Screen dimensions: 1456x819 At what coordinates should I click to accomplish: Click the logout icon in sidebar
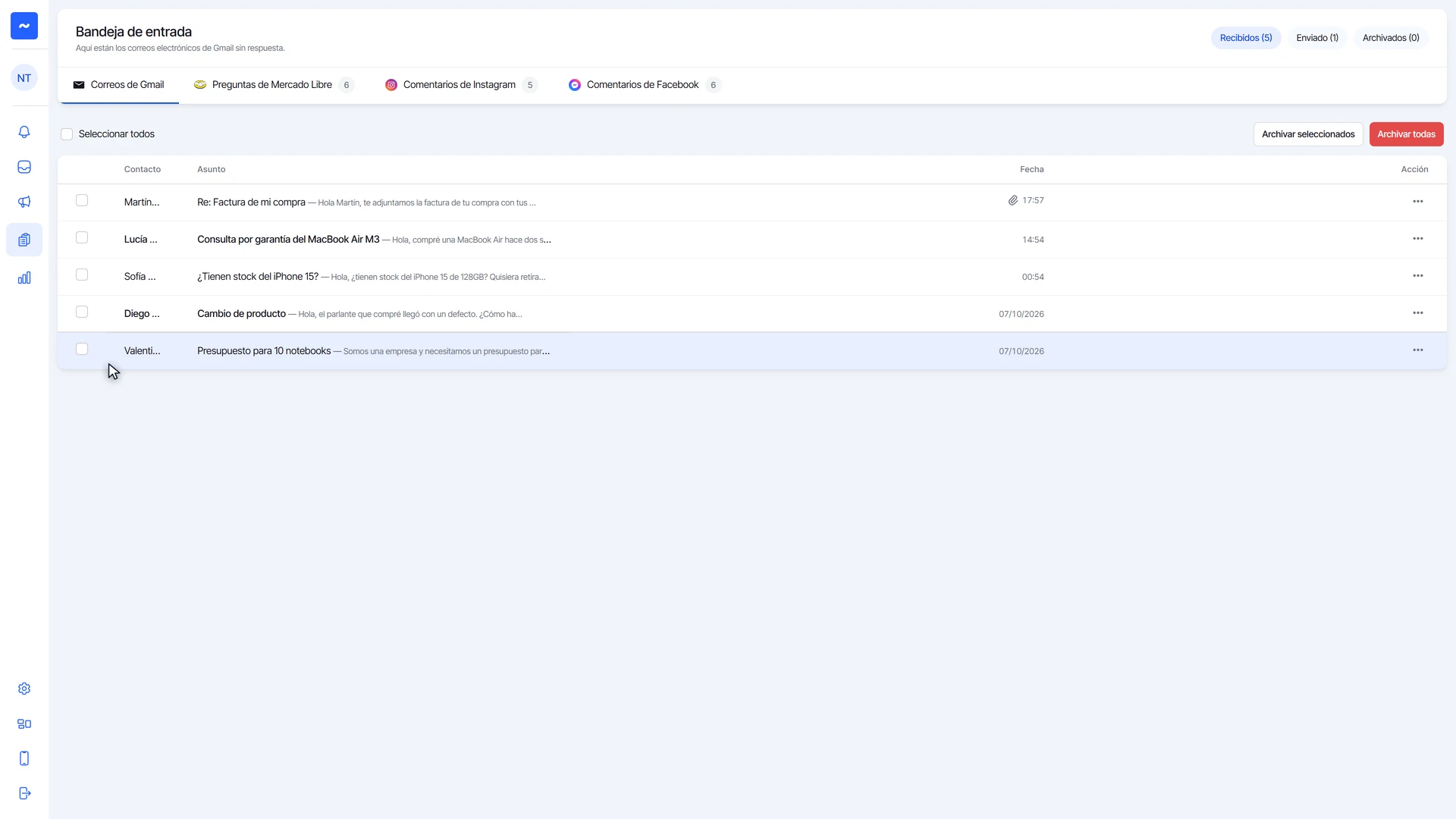click(x=24, y=793)
